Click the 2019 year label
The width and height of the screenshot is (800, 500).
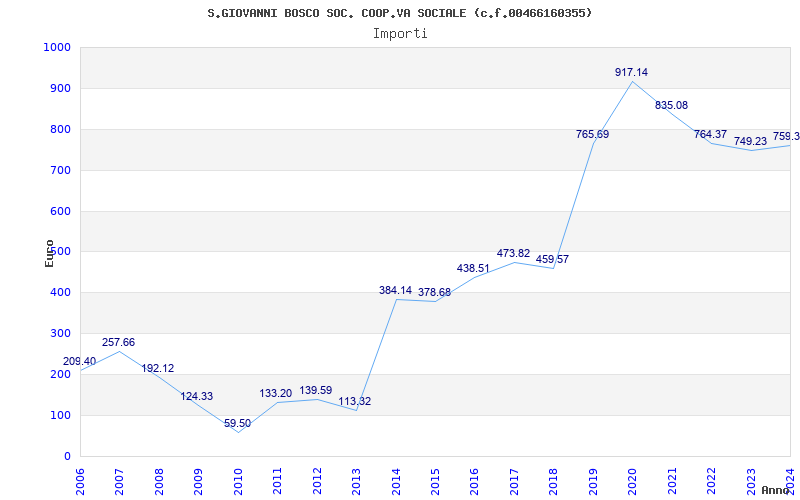click(x=593, y=481)
